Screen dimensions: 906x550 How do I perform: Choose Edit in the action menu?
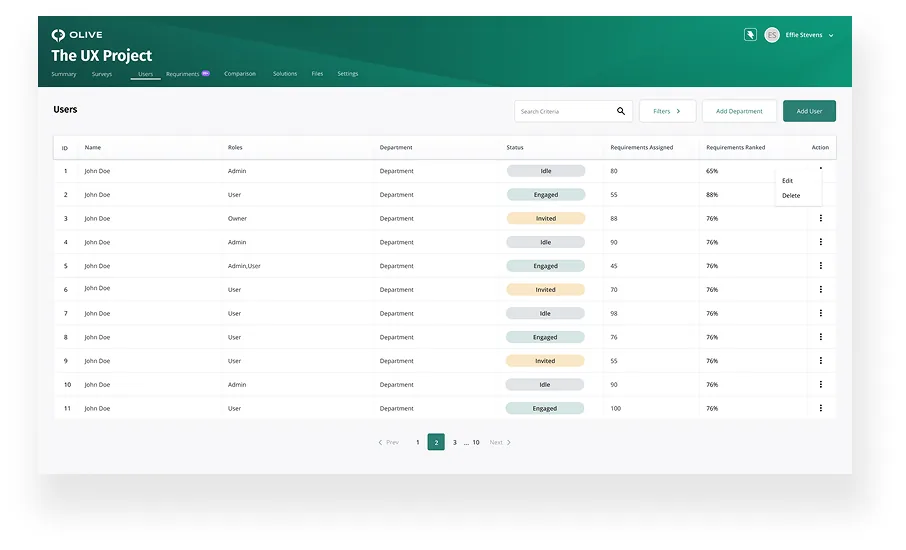788,181
